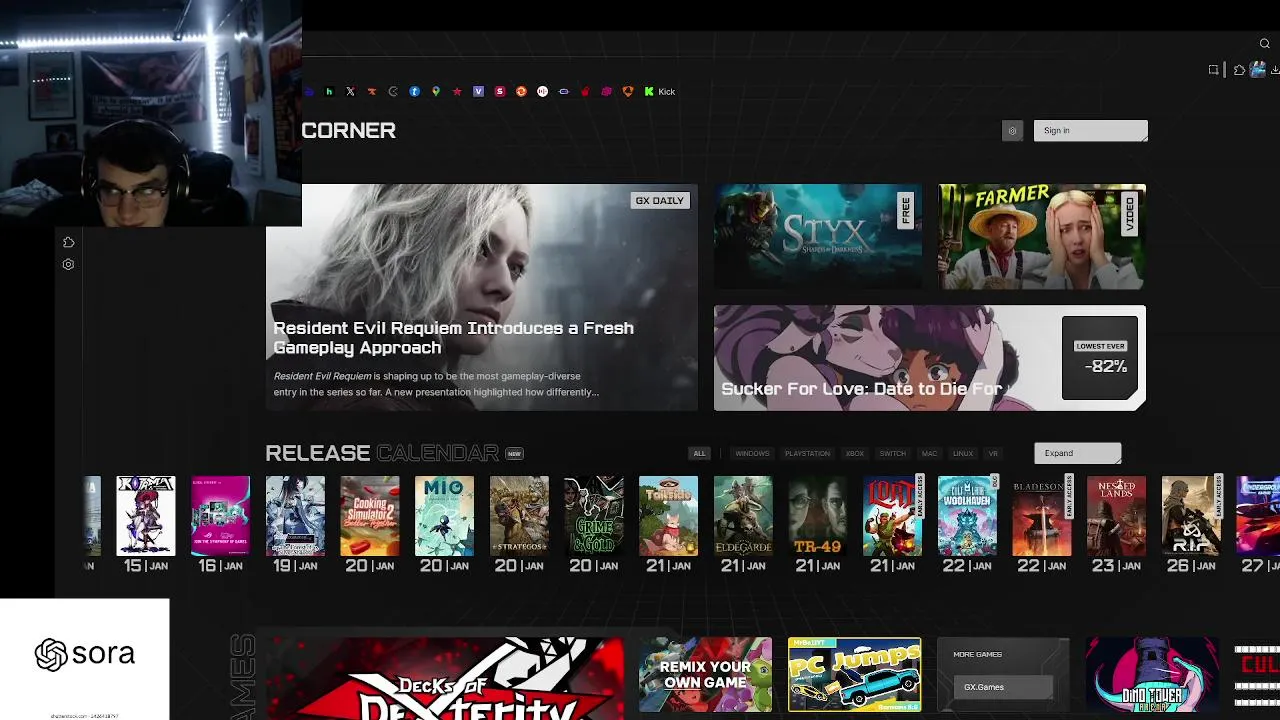The width and height of the screenshot is (1280, 720).
Task: Click the GX DAILY badge
Action: tap(660, 200)
